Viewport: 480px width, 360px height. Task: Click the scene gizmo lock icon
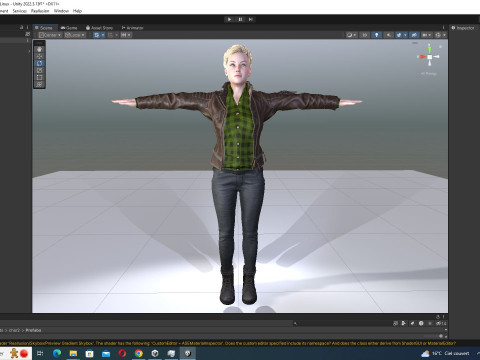click(440, 46)
